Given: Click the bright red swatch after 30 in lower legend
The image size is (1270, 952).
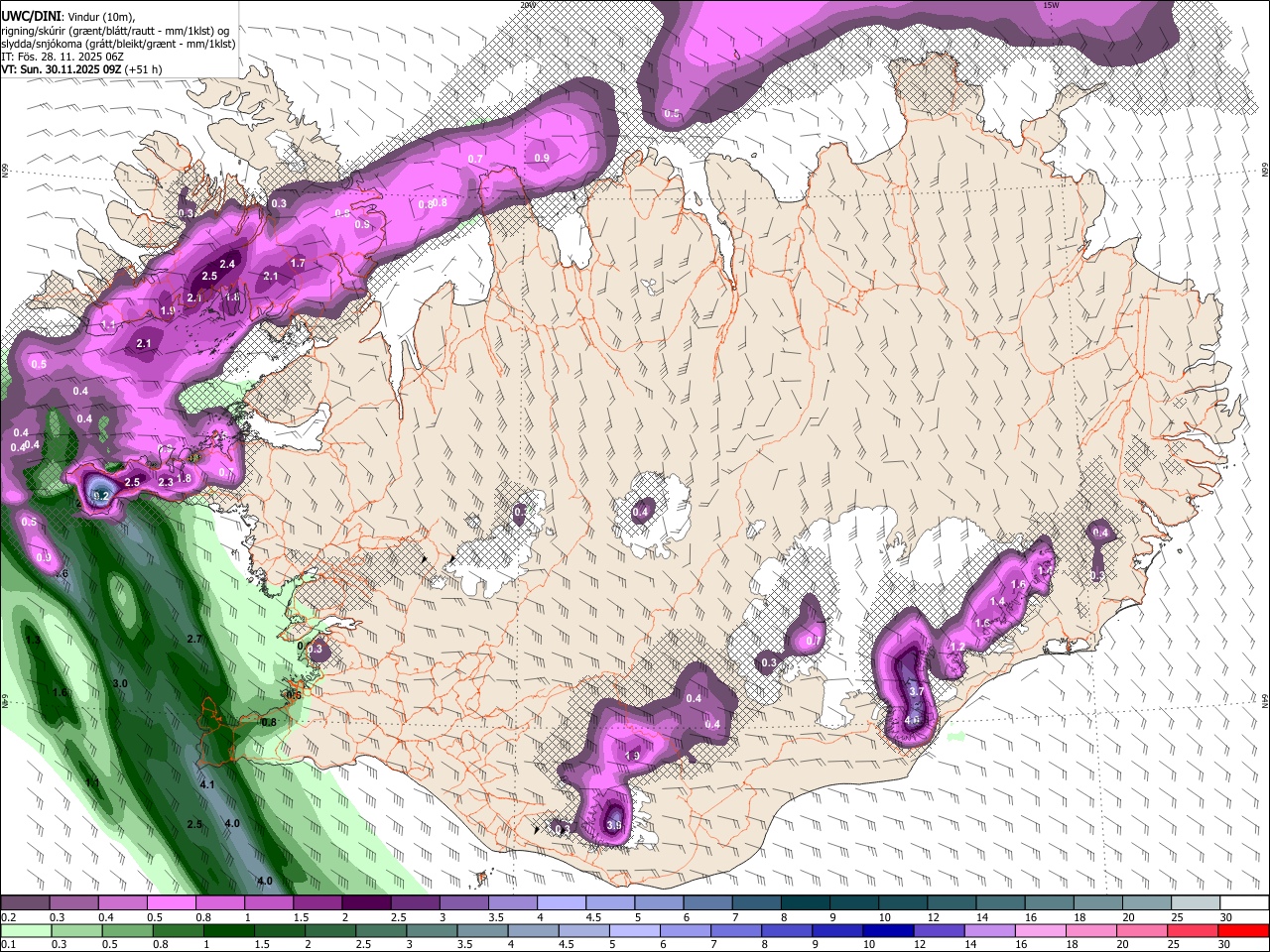Looking at the screenshot, I should (1242, 930).
